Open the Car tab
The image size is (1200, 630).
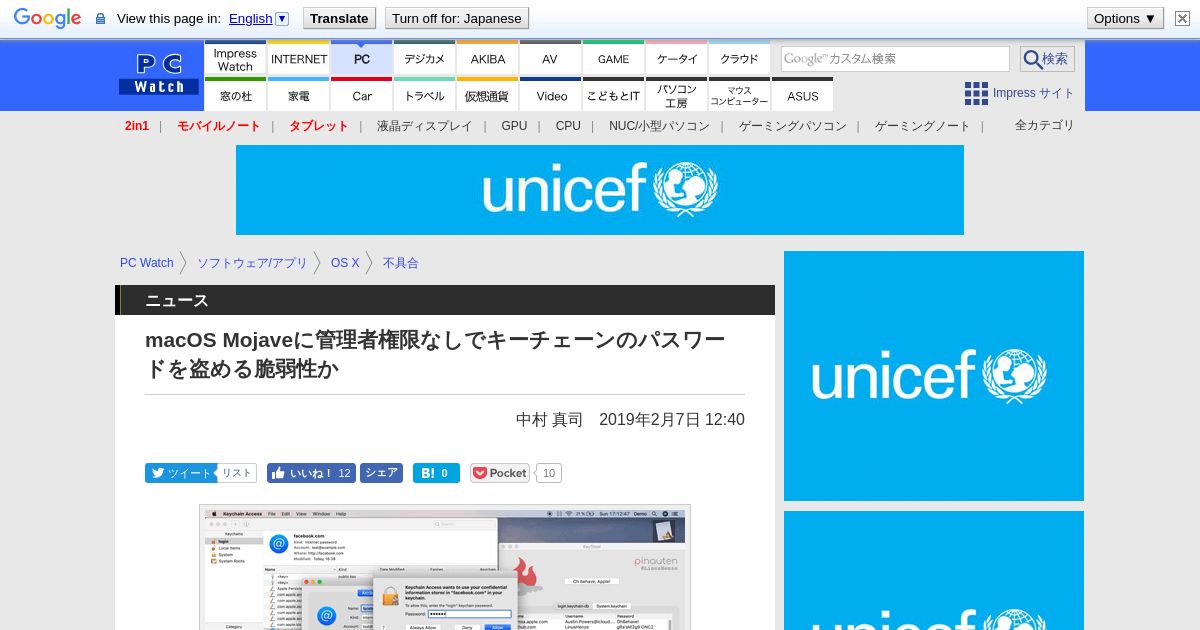(362, 95)
